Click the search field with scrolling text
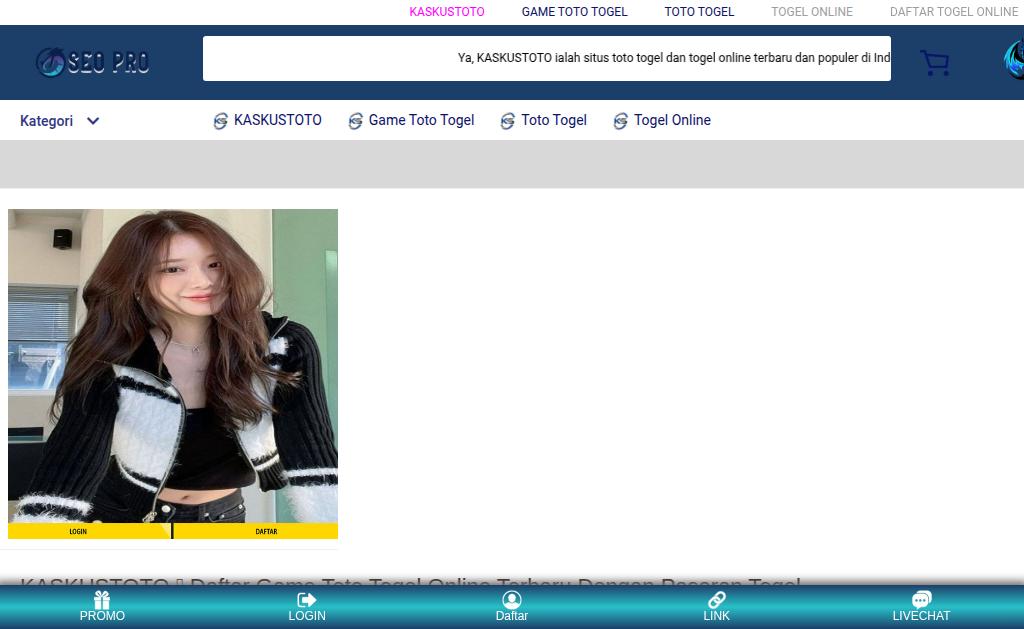Screen dimensions: 1024x629 pos(547,58)
